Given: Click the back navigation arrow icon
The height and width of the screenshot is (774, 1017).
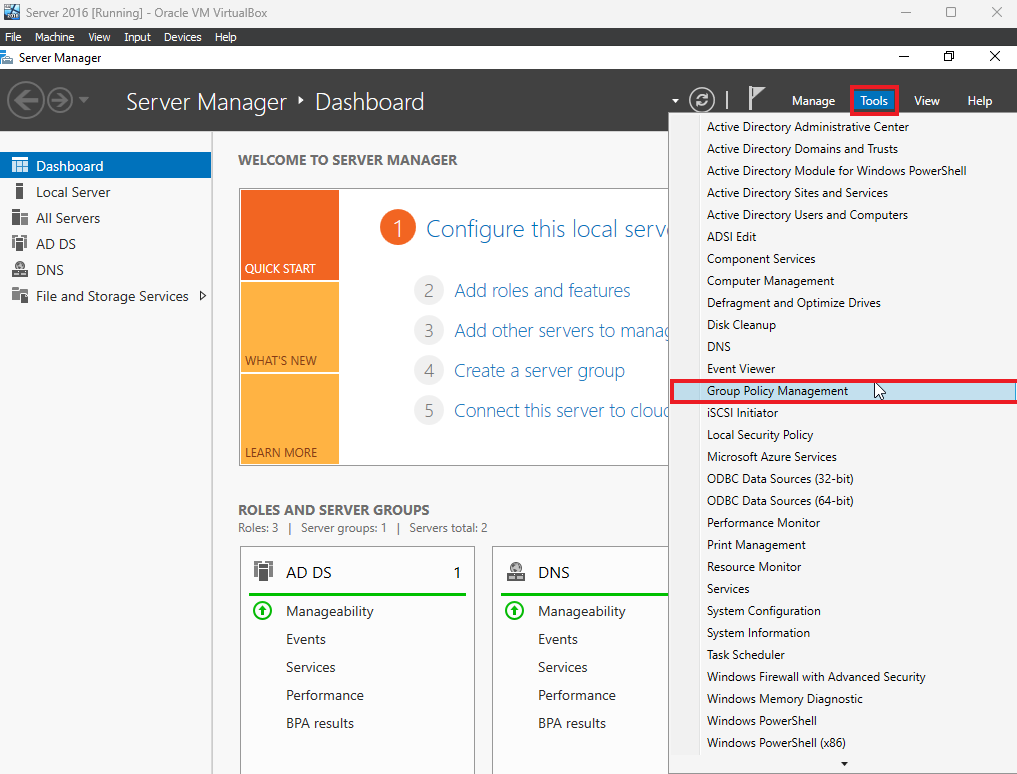Looking at the screenshot, I should tap(25, 101).
